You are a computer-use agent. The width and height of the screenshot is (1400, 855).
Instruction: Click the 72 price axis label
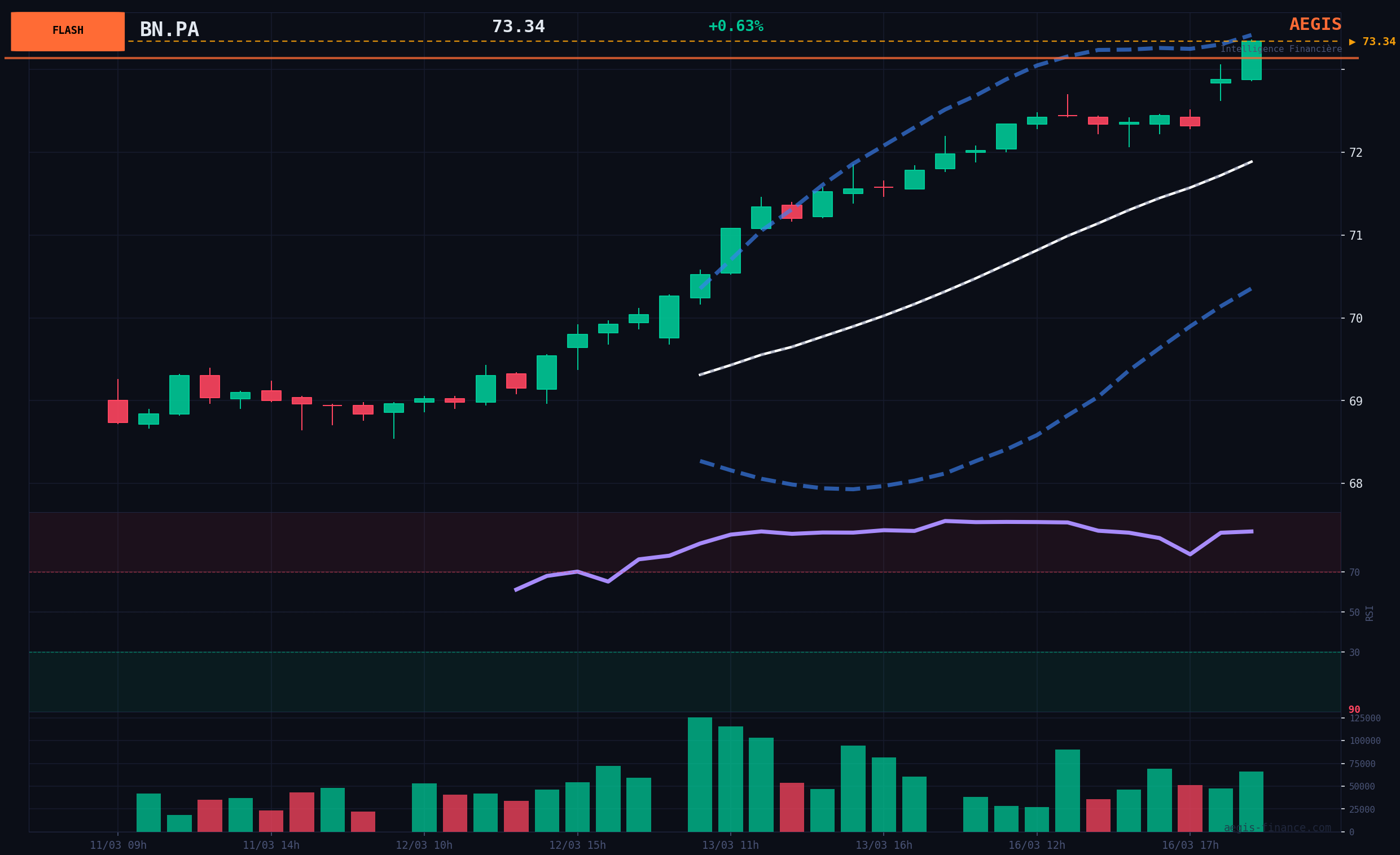pyautogui.click(x=1355, y=153)
